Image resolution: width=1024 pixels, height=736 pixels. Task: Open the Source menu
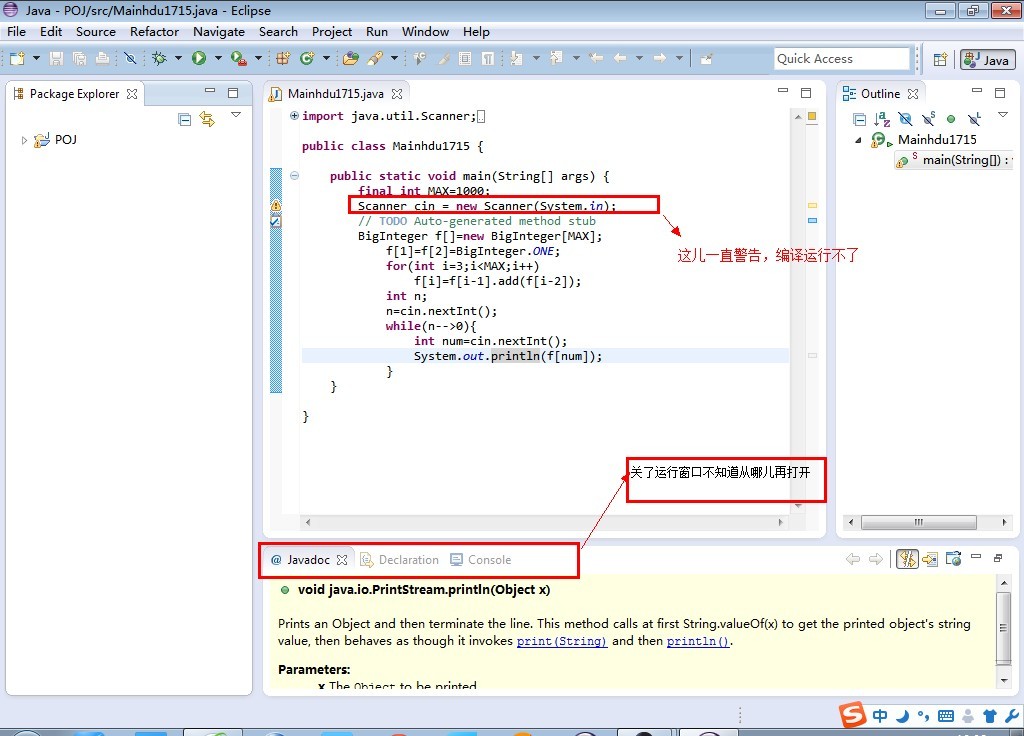click(x=95, y=32)
